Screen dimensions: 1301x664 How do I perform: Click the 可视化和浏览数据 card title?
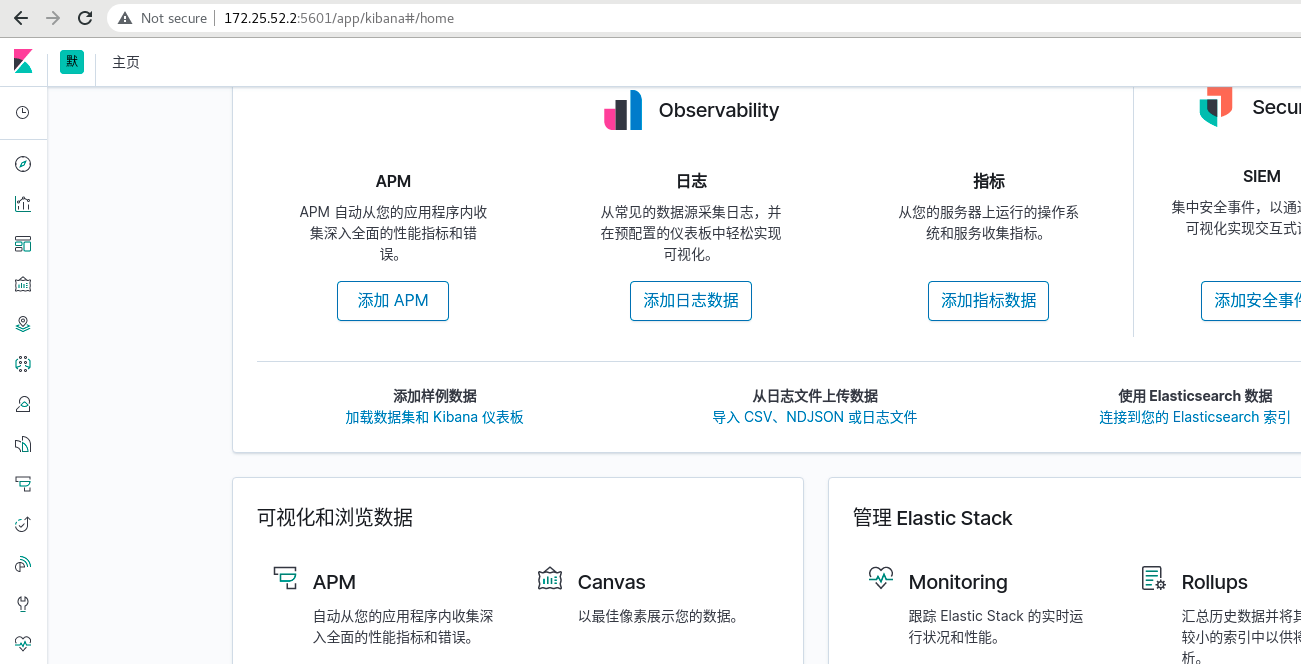[335, 517]
